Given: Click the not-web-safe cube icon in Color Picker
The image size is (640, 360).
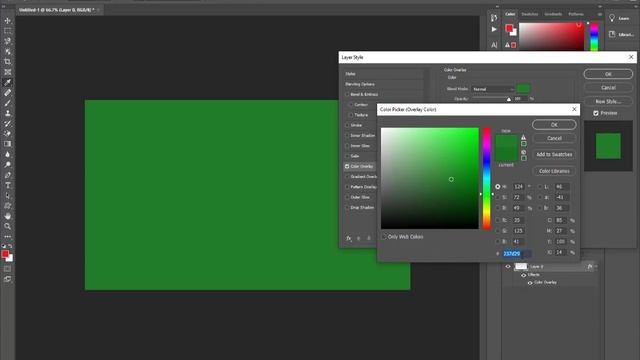Looking at the screenshot, I should click(524, 152).
